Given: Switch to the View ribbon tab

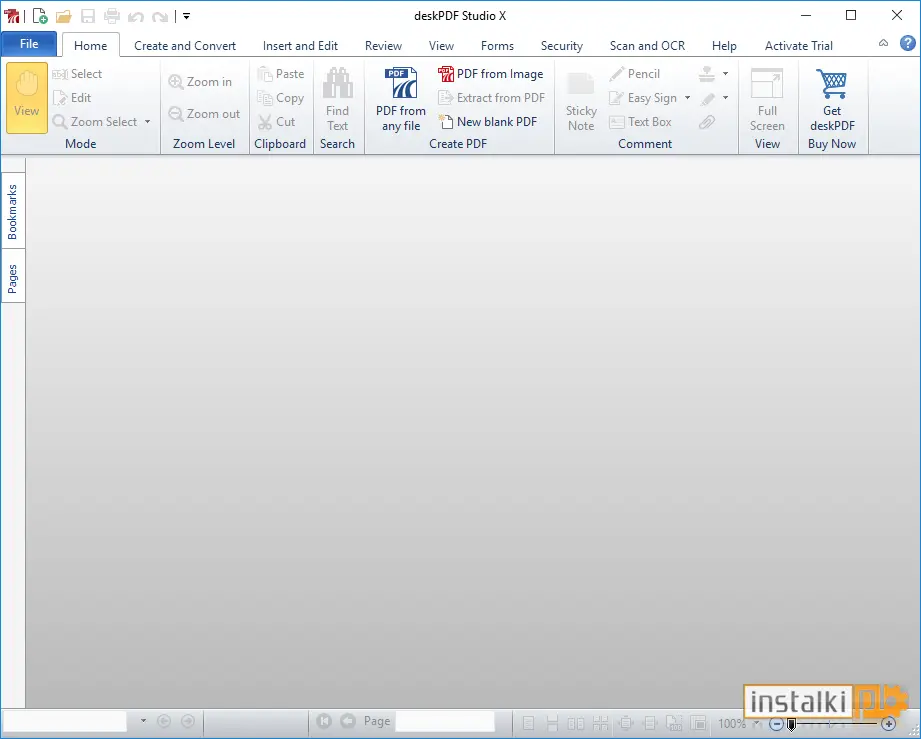Looking at the screenshot, I should 441,46.
